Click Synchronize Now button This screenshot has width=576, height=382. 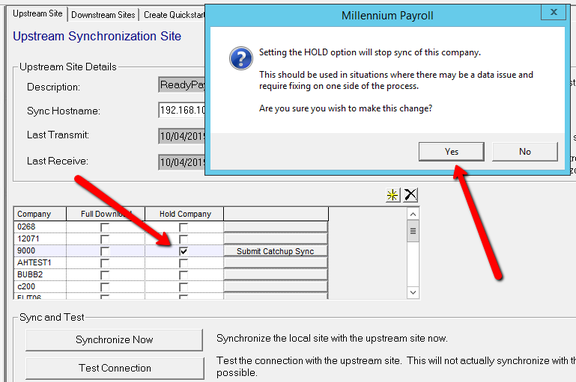(x=114, y=340)
